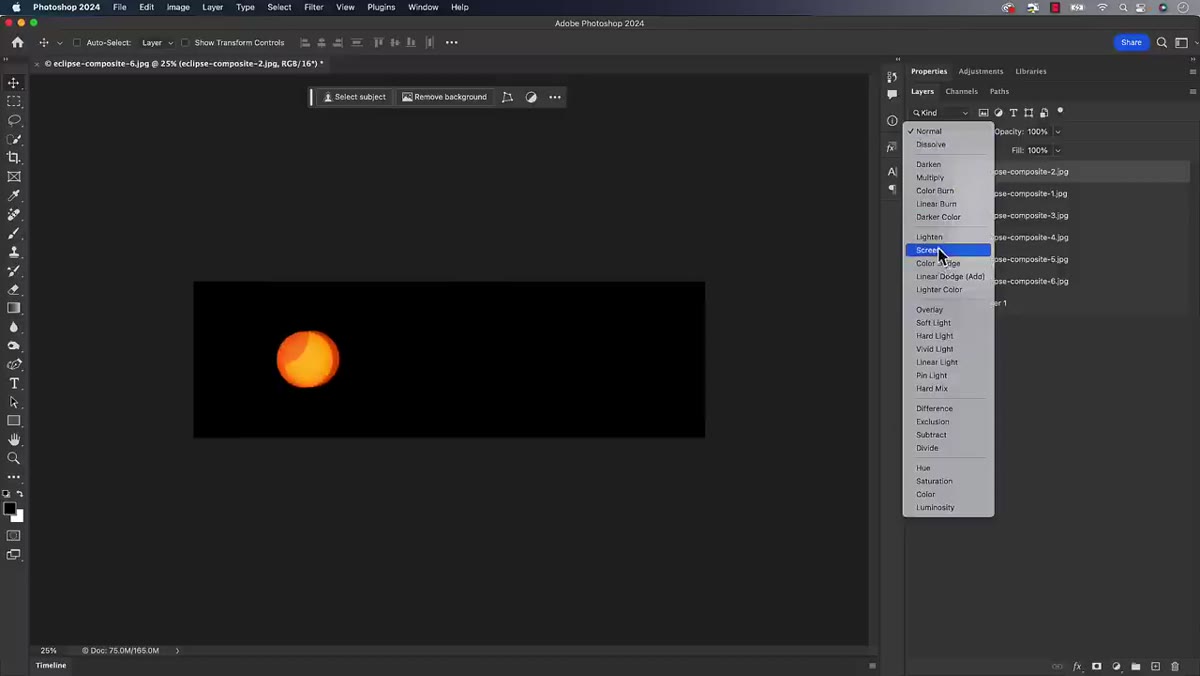Toggle the smart object filter icon
Screen dimensions: 1200x676
click(x=1044, y=113)
